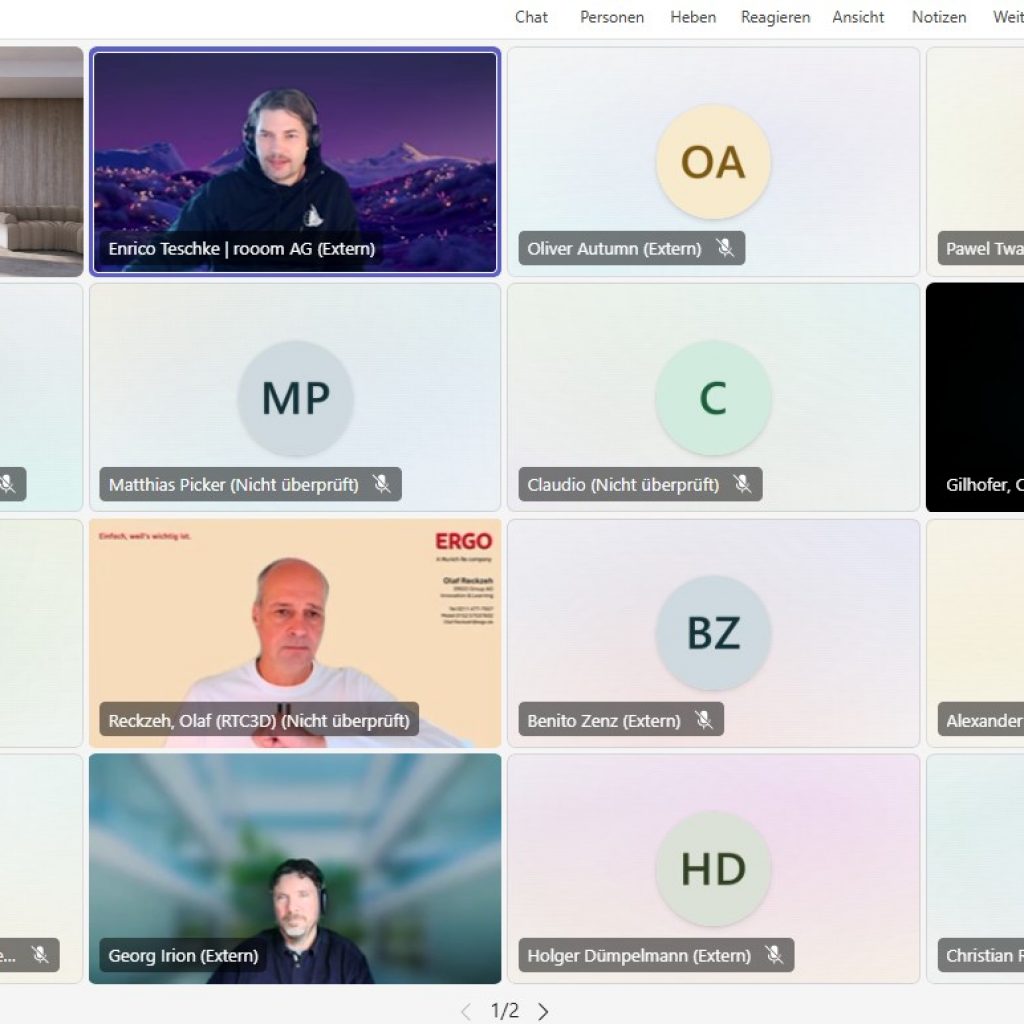
Task: Click muted mic icon for Oliver Autumn
Action: (725, 248)
